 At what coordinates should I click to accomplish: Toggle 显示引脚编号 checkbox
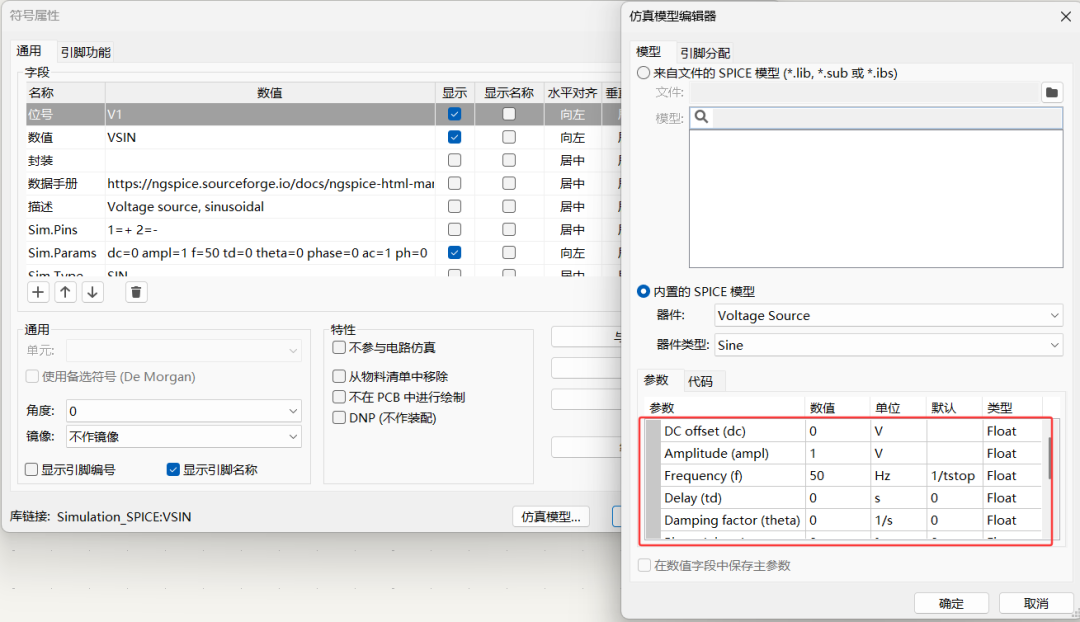pos(31,469)
